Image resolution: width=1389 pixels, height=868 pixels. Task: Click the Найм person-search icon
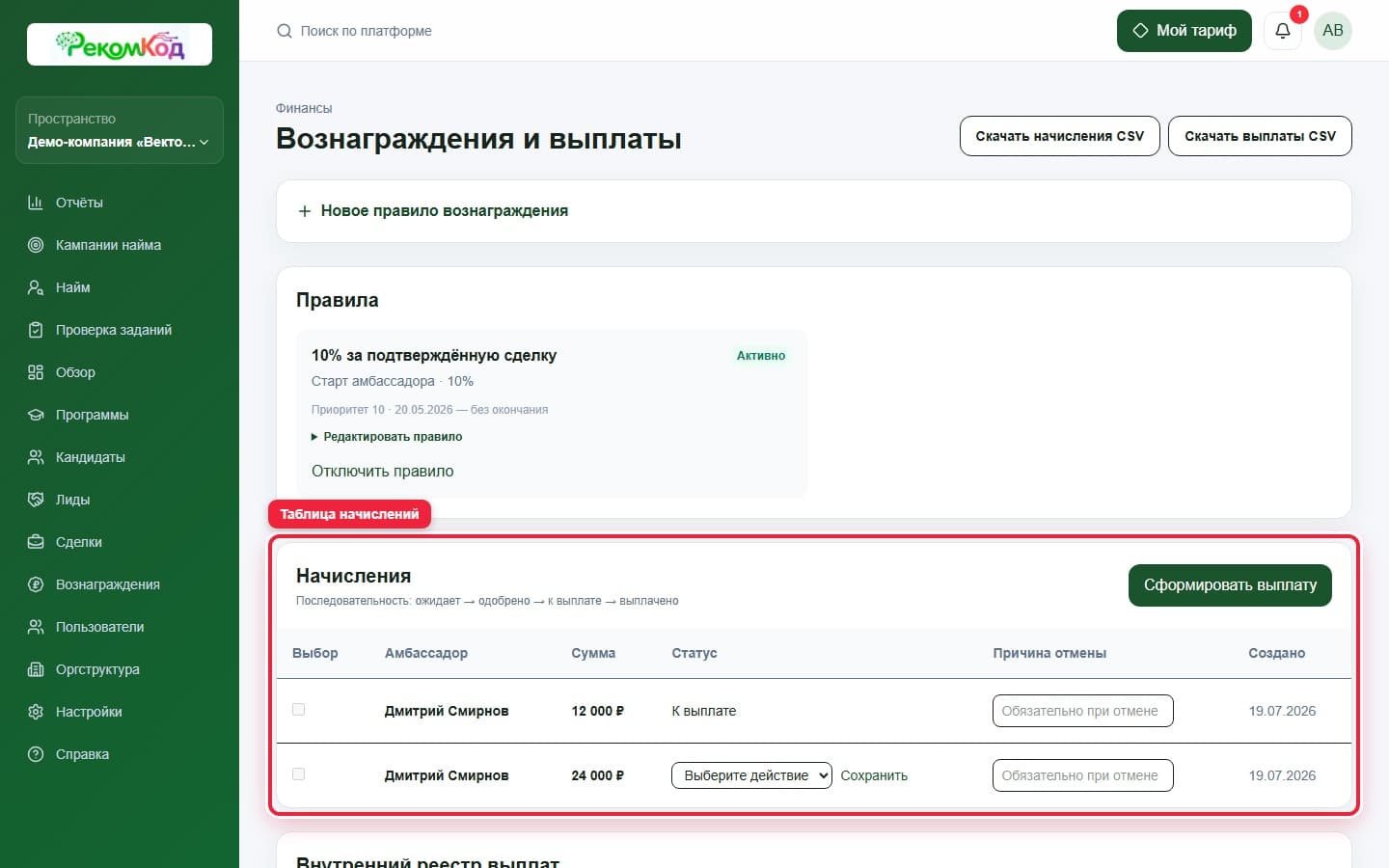36,287
